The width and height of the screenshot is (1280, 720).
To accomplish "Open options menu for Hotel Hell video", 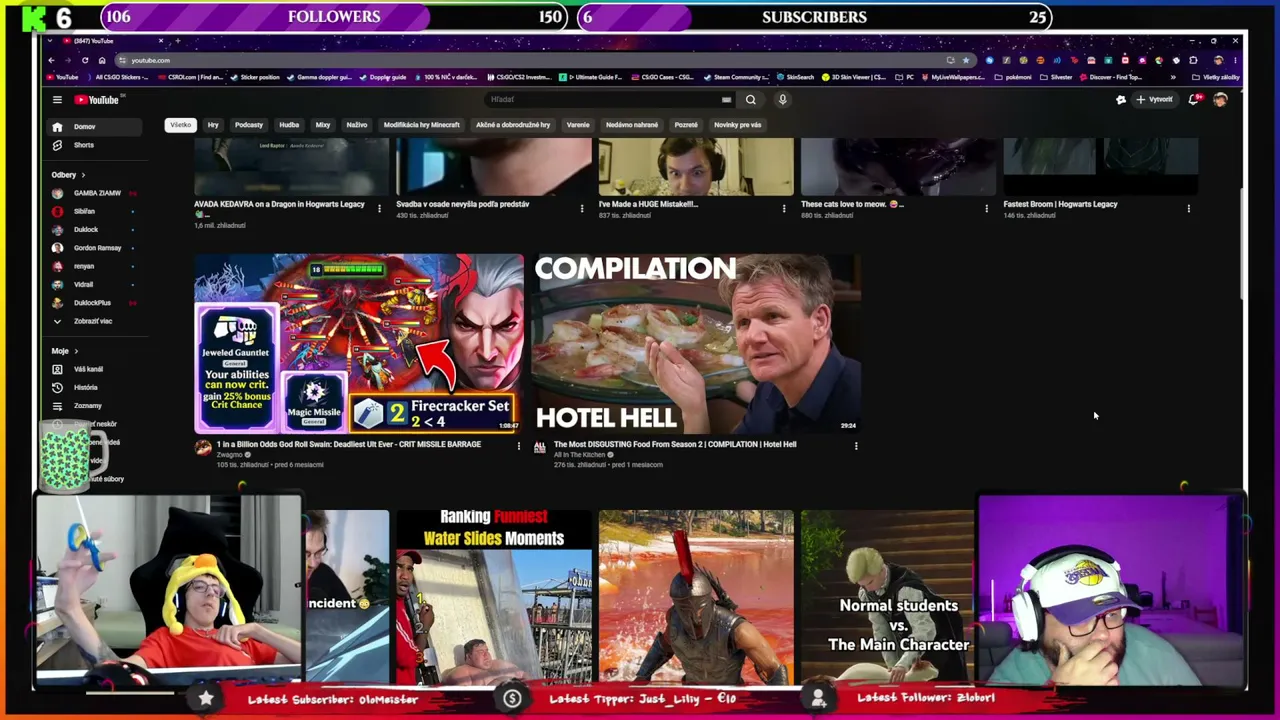I will pos(856,446).
